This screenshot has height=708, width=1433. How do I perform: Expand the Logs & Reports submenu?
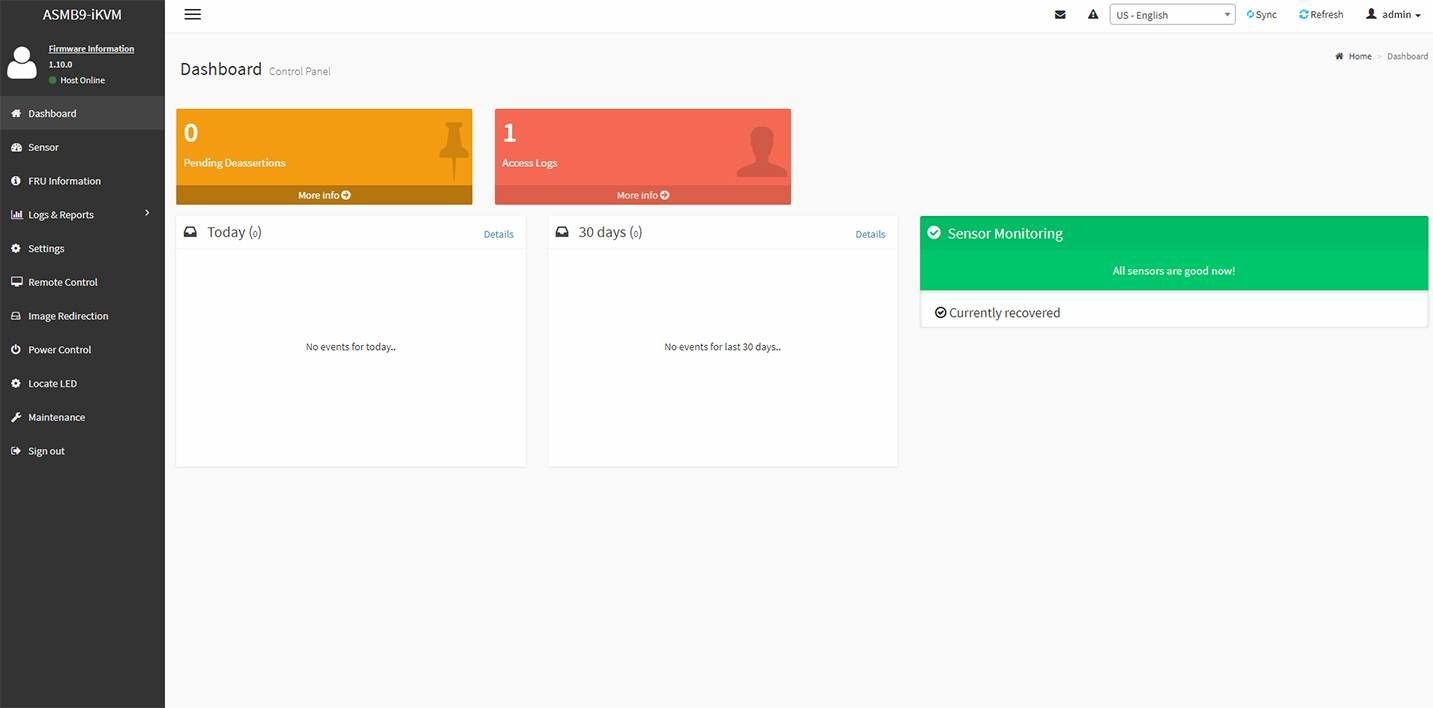tap(82, 215)
